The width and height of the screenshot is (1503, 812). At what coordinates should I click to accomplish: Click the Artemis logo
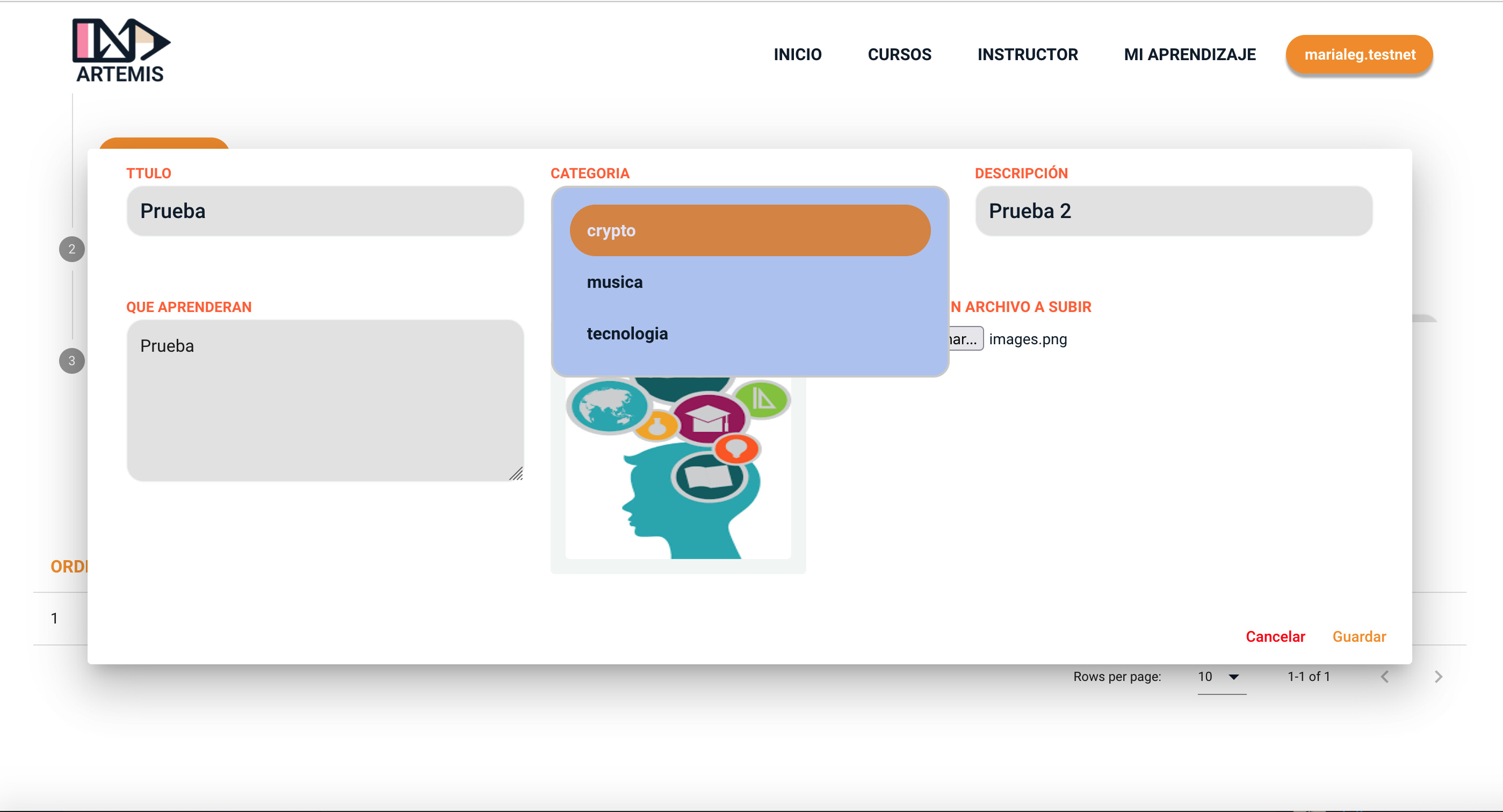pyautogui.click(x=120, y=50)
